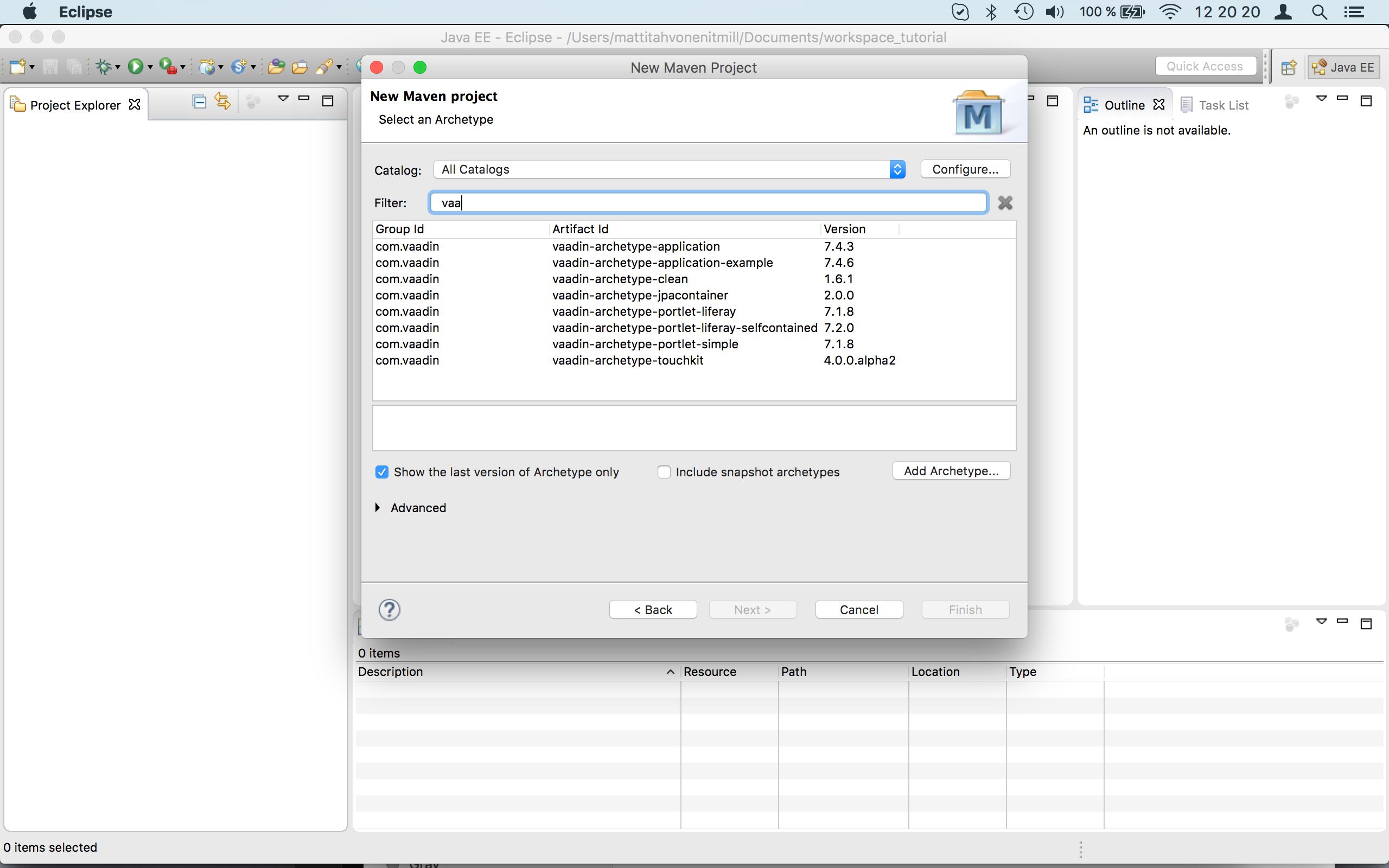Image resolution: width=1389 pixels, height=868 pixels.
Task: Open the External Tools dropdown arrow
Action: click(183, 68)
